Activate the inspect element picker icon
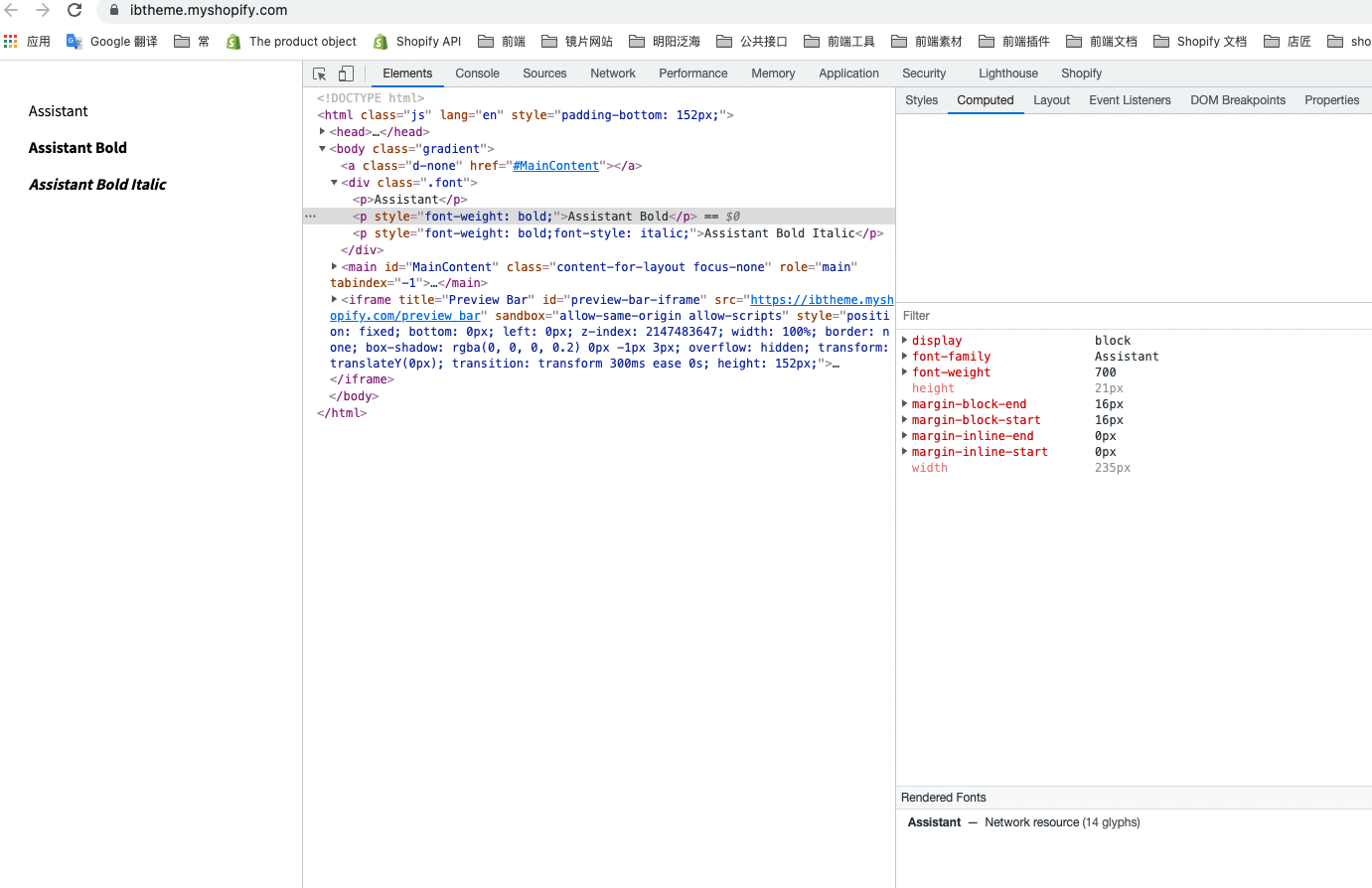Screen dimensions: 1372x888 pyautogui.click(x=320, y=74)
